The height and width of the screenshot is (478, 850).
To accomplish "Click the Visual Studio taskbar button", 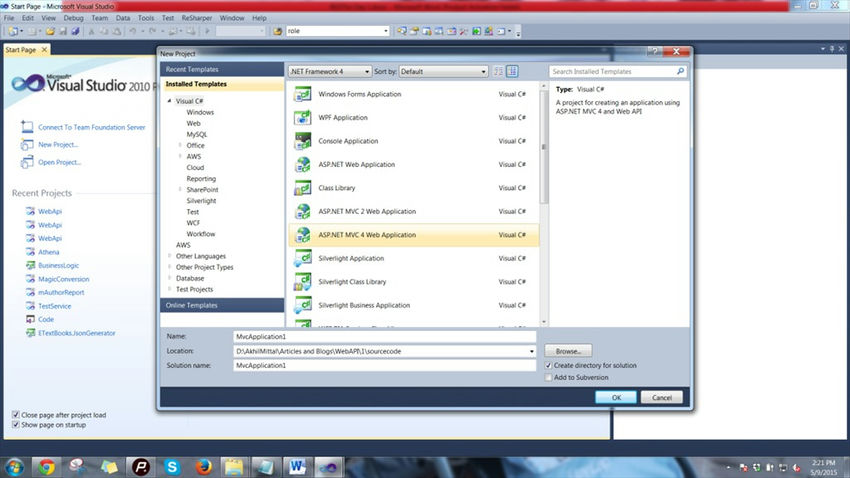I will [328, 467].
